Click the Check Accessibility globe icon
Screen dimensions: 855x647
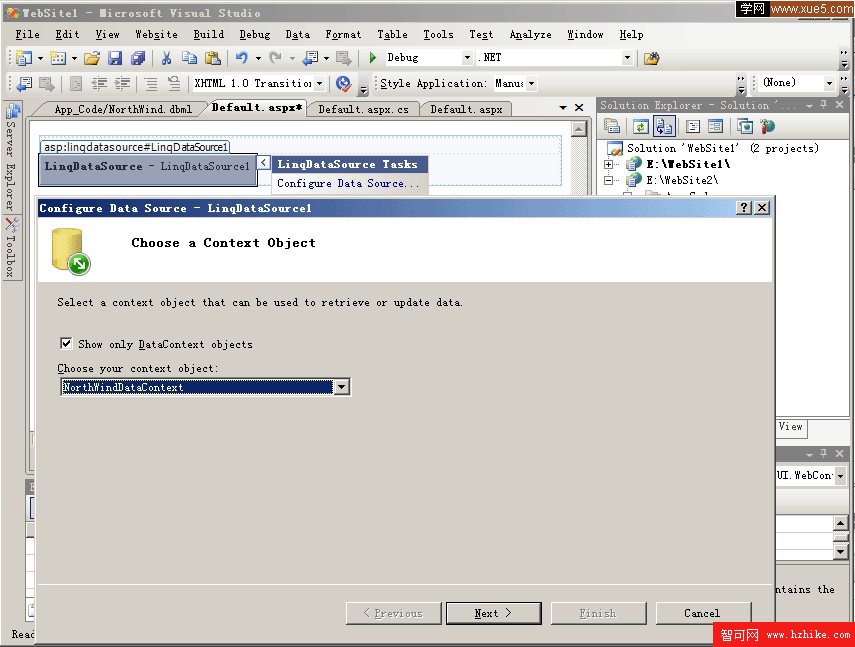tap(343, 83)
